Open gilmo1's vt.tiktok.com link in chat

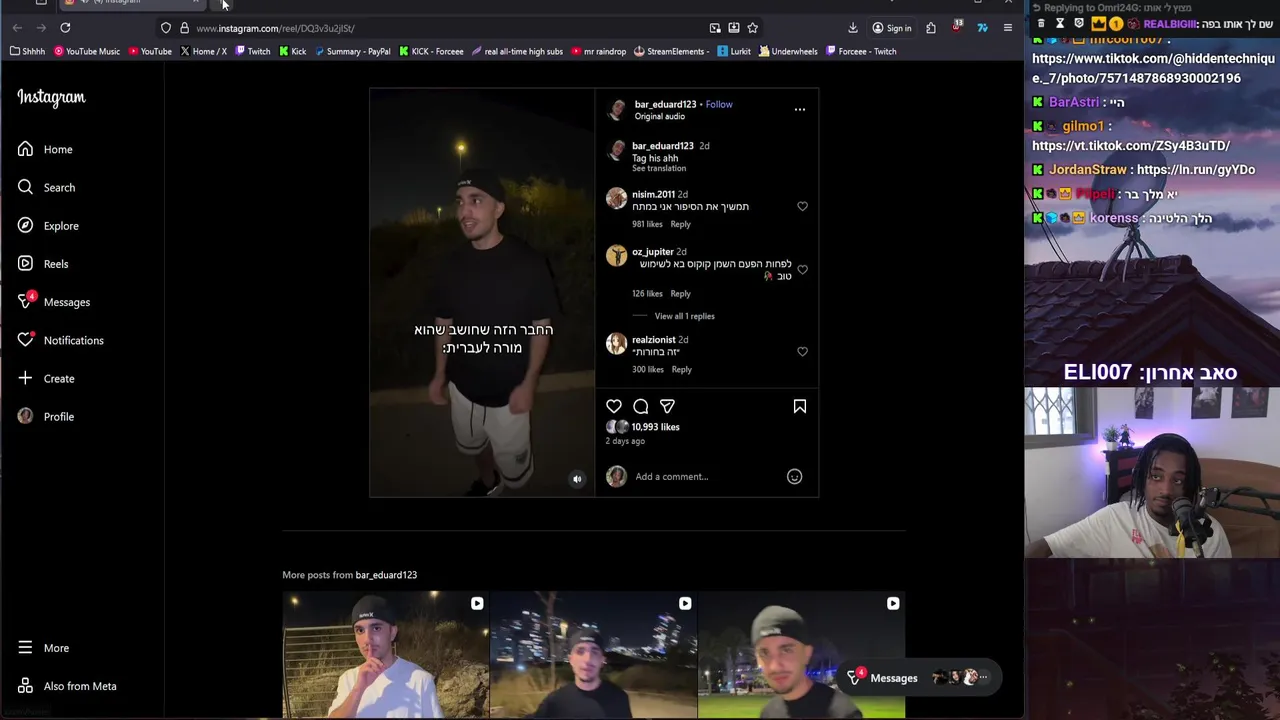(1131, 146)
